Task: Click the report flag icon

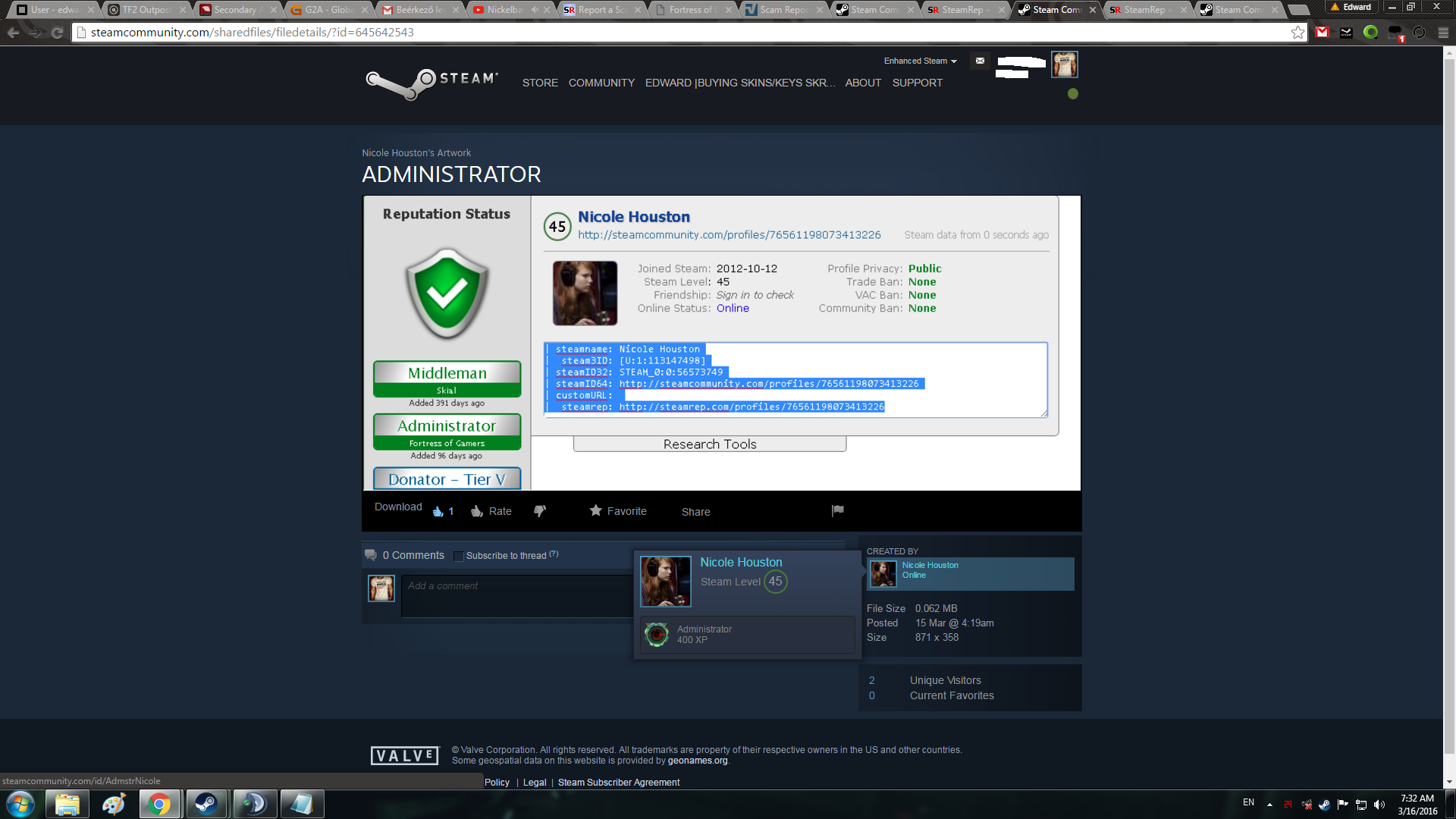Action: click(837, 510)
